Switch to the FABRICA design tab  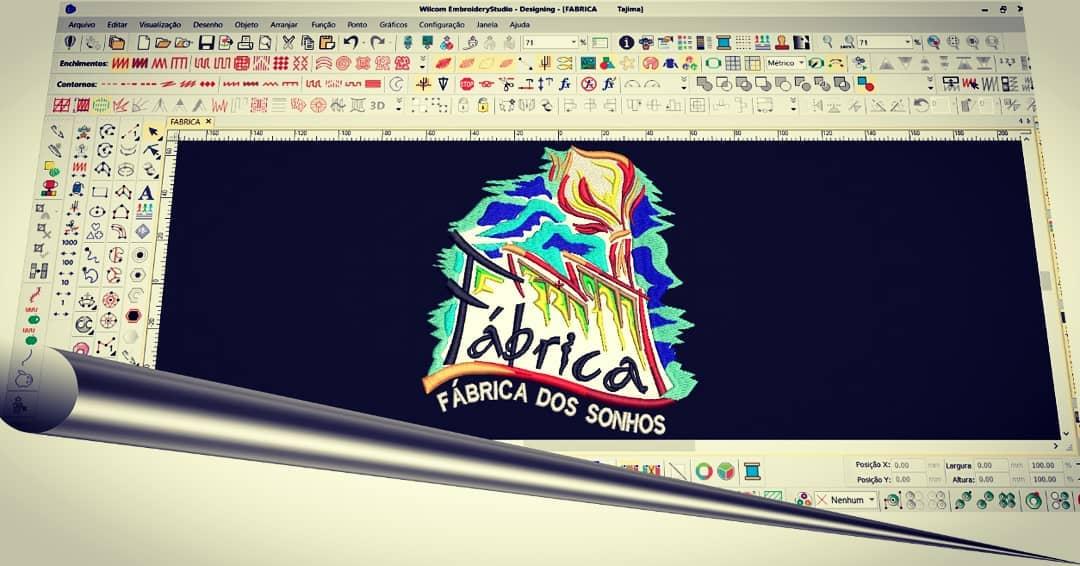coord(185,122)
